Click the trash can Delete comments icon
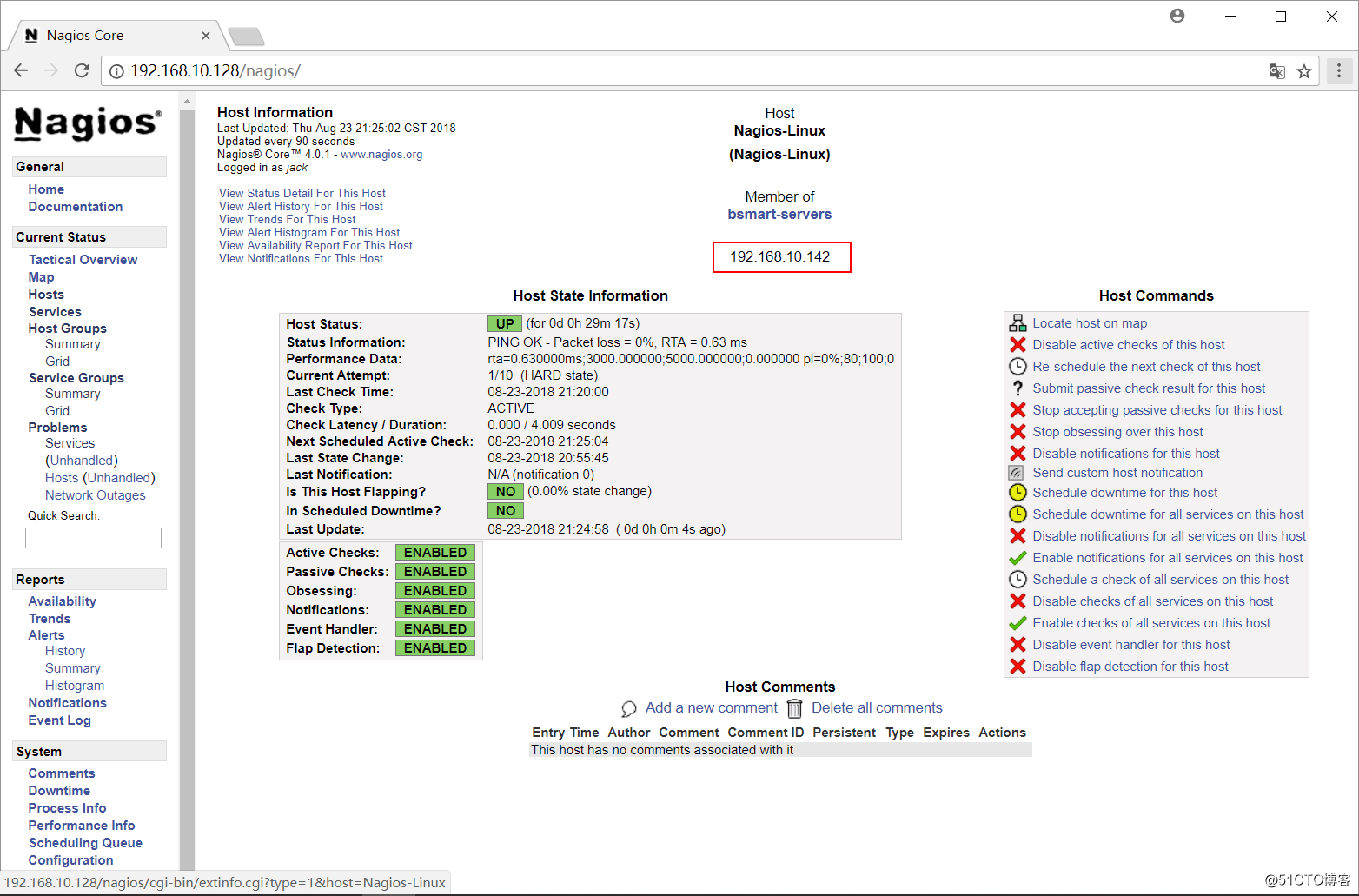1359x896 pixels. 794,709
